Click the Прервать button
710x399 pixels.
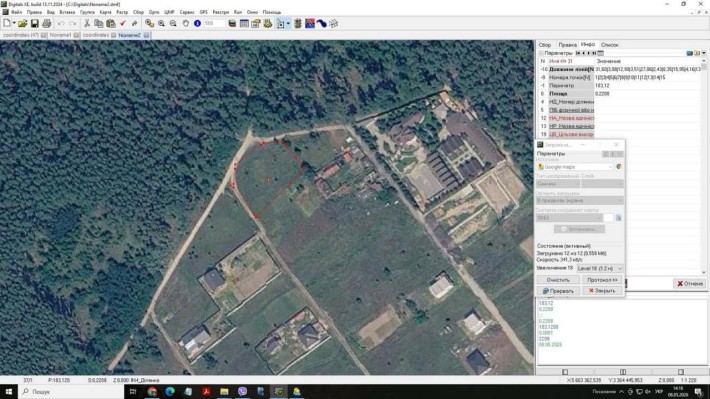(x=558, y=291)
